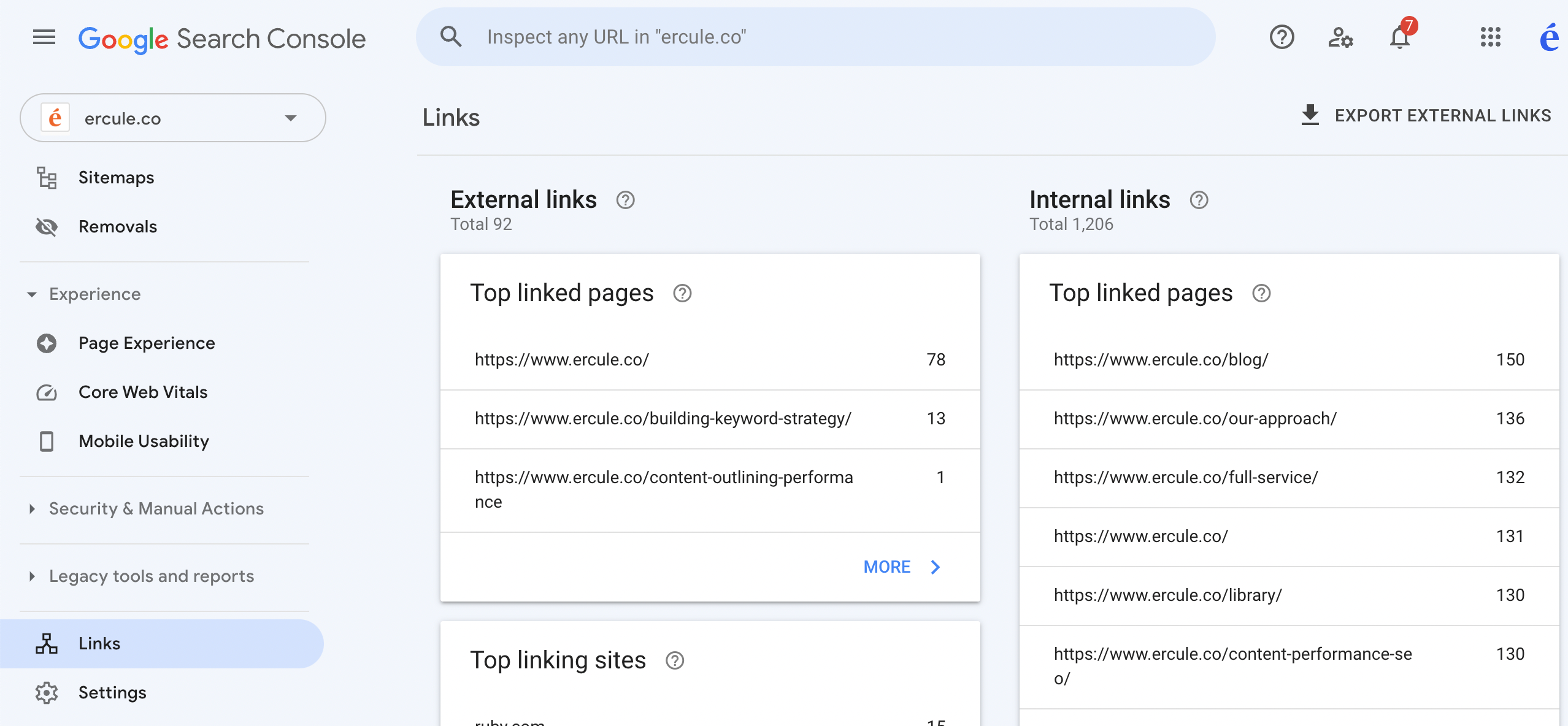Open Google Search Console logo link
1568x726 pixels.
click(x=222, y=39)
